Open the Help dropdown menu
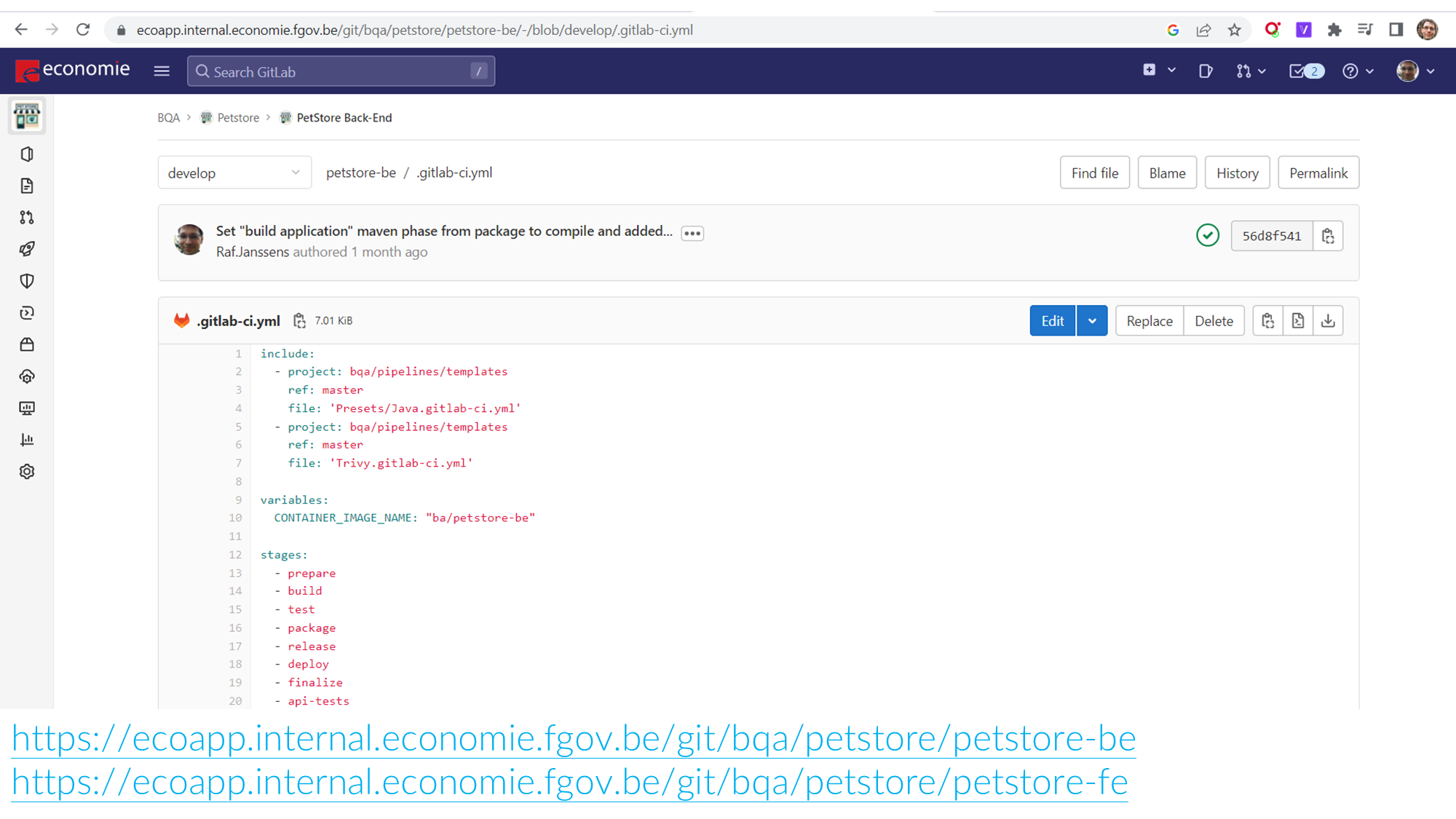 coord(1358,71)
